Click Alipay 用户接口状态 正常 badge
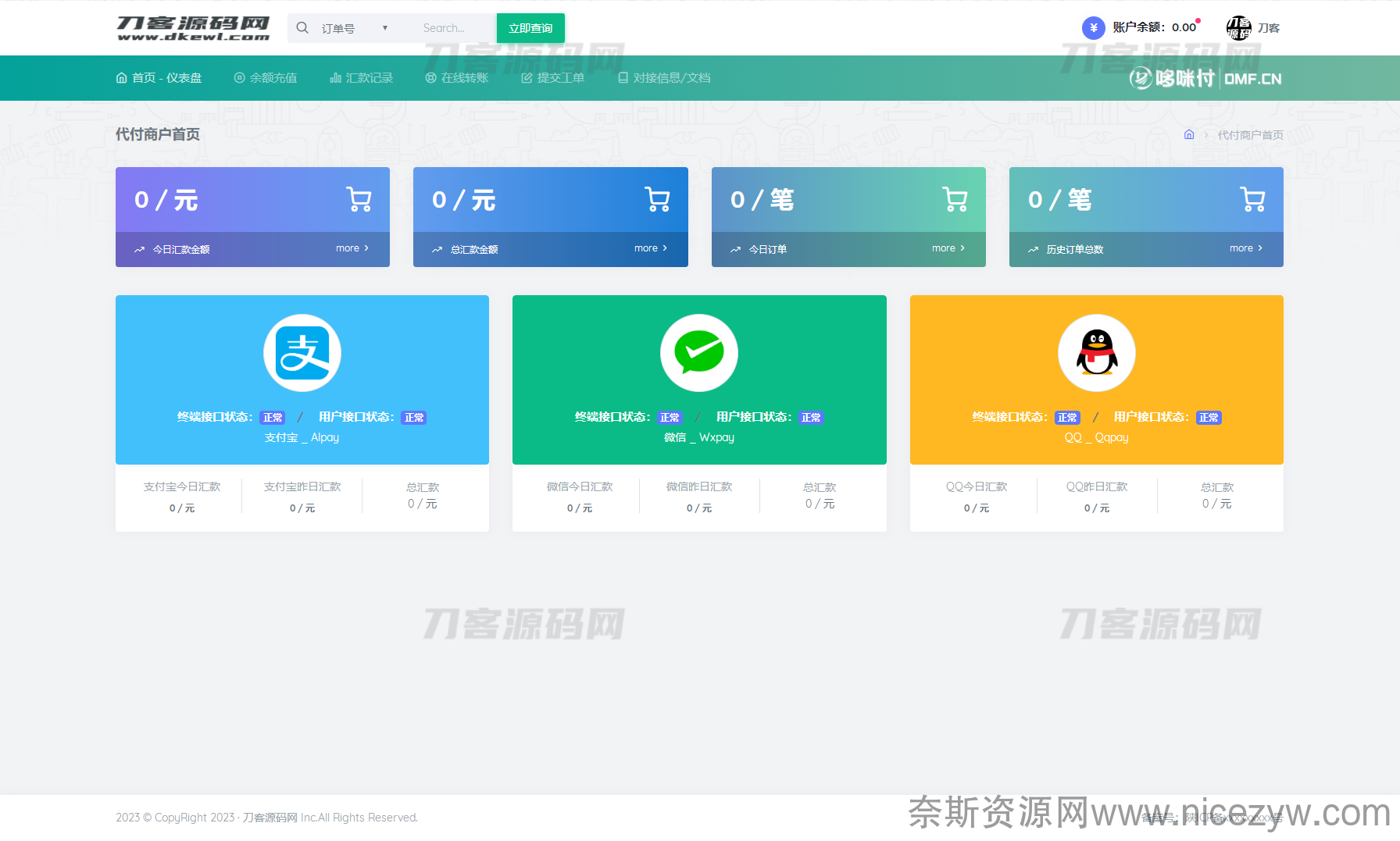This screenshot has height=841, width=1400. (x=414, y=418)
